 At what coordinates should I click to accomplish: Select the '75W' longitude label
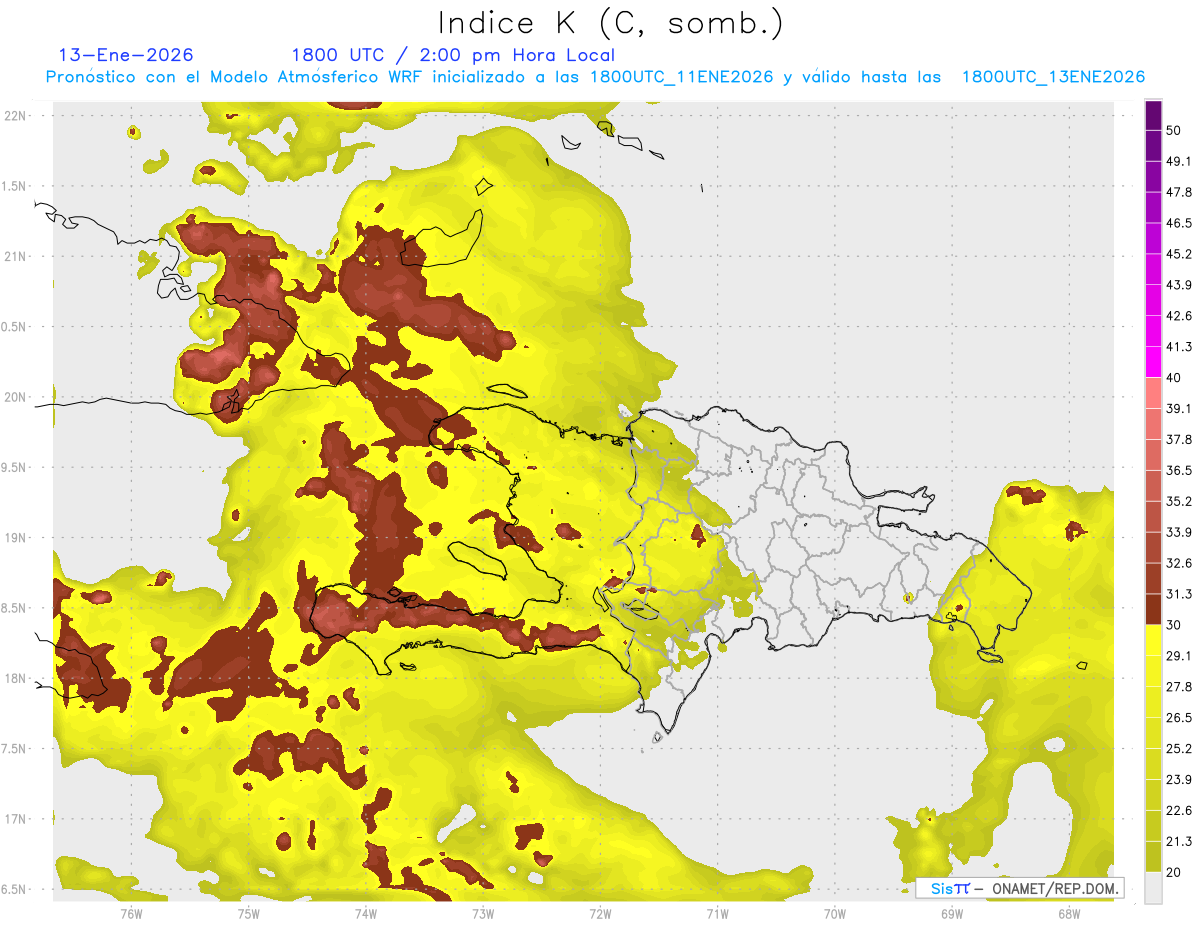click(x=248, y=914)
